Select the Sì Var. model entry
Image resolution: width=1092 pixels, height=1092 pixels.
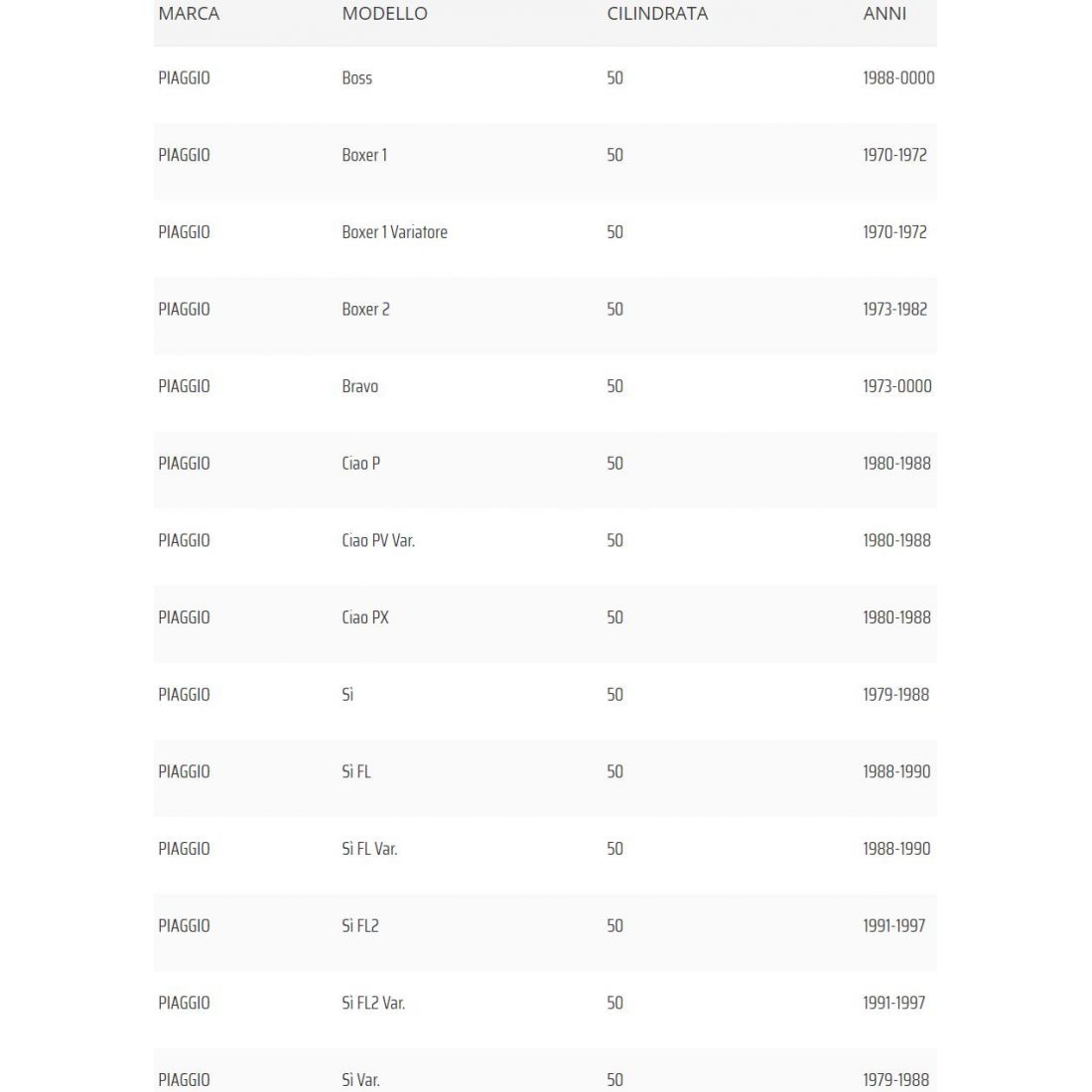click(x=360, y=1079)
